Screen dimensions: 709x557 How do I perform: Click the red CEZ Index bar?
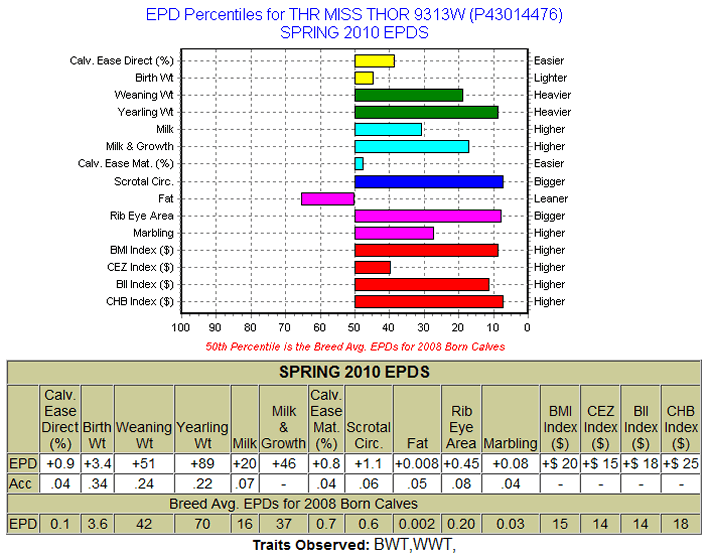click(373, 268)
